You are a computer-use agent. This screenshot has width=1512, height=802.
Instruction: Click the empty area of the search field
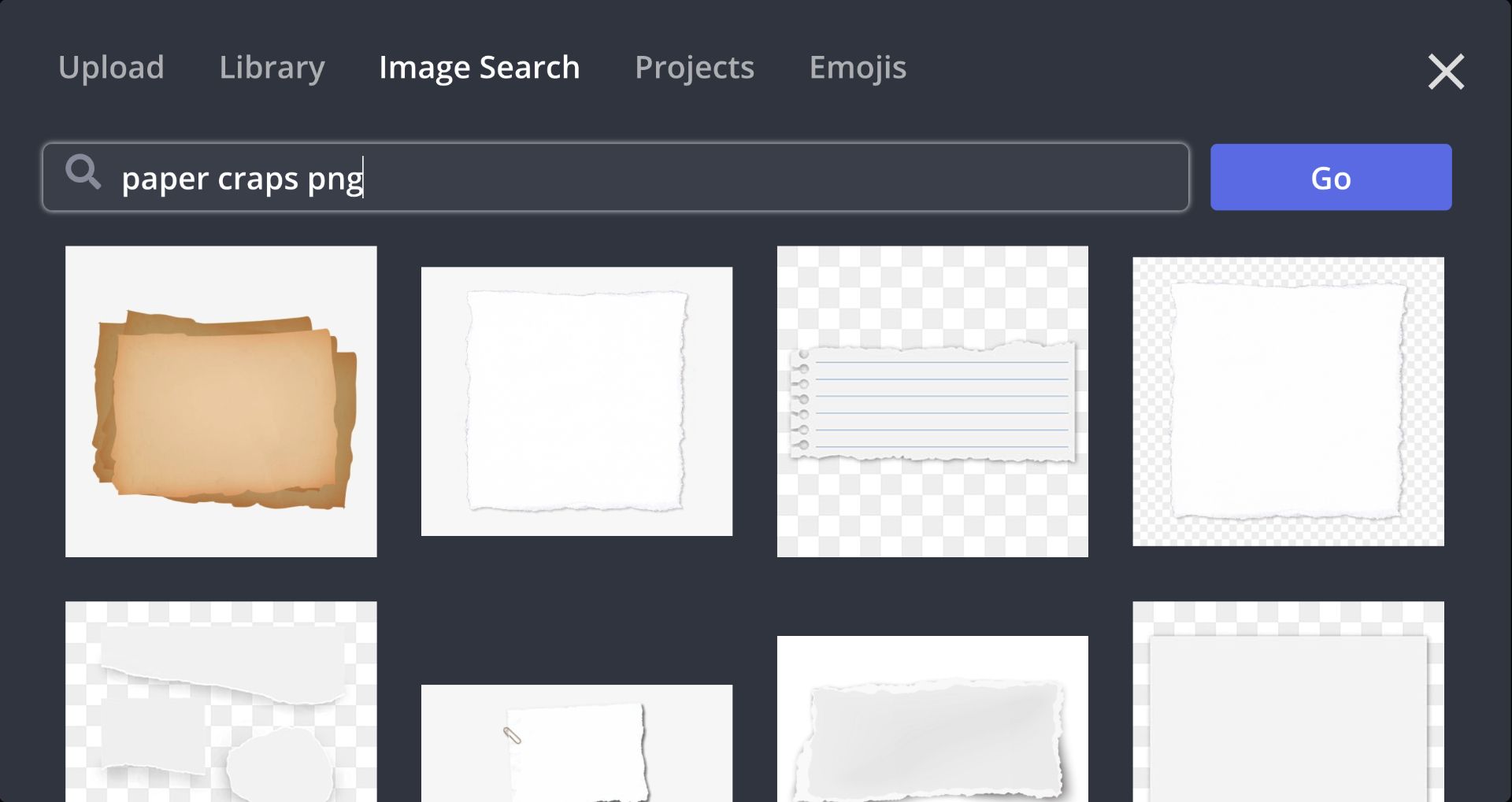click(x=772, y=178)
